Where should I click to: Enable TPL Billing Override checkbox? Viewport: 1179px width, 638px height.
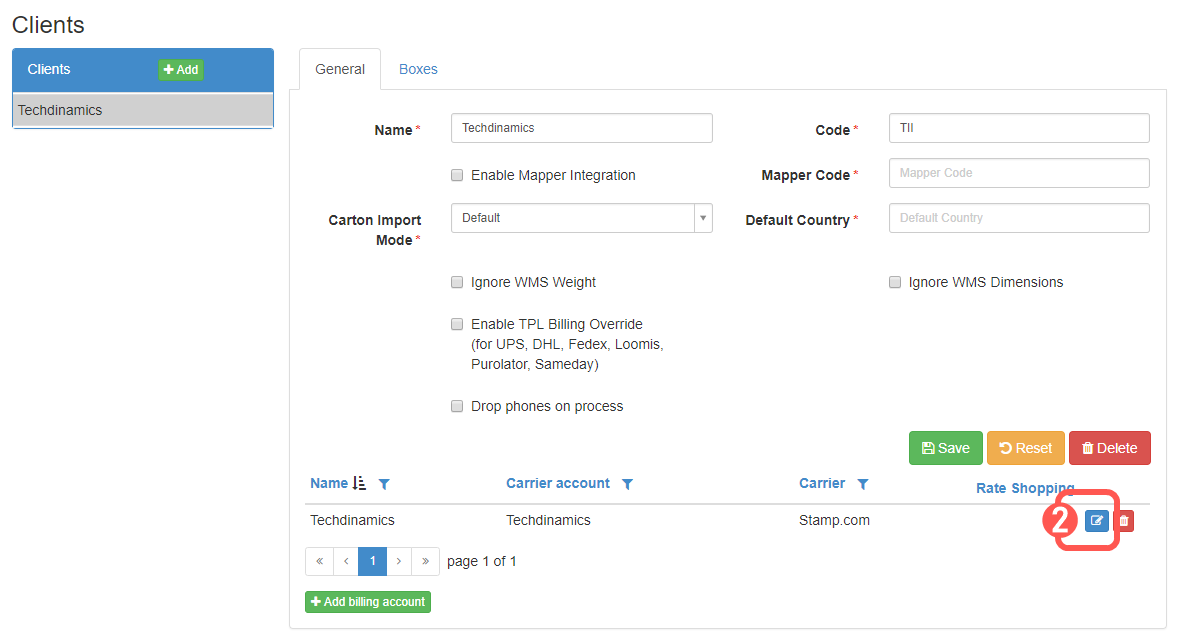(x=456, y=324)
